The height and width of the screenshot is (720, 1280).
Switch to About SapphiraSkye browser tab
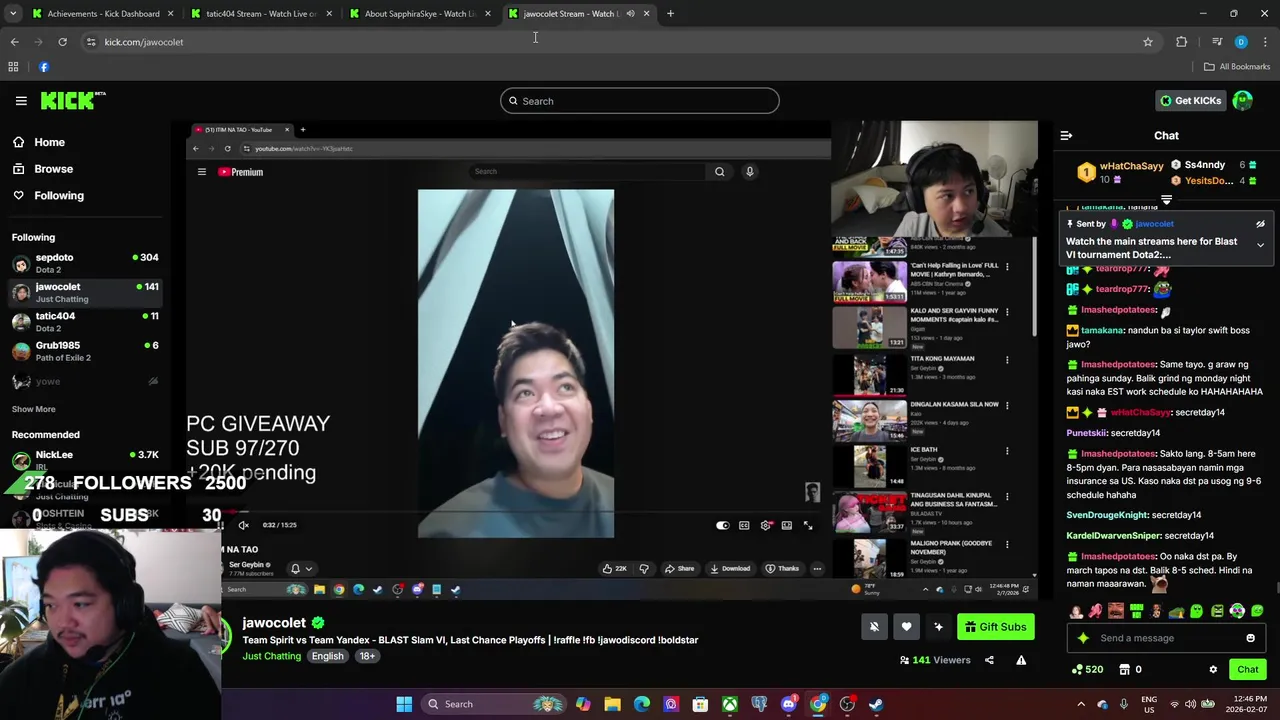point(418,14)
